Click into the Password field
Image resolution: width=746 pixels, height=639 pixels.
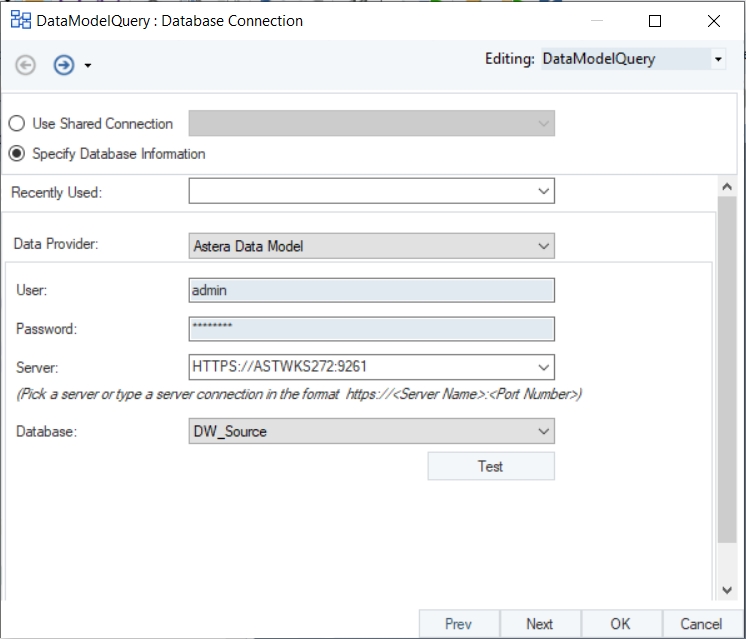pos(371,329)
